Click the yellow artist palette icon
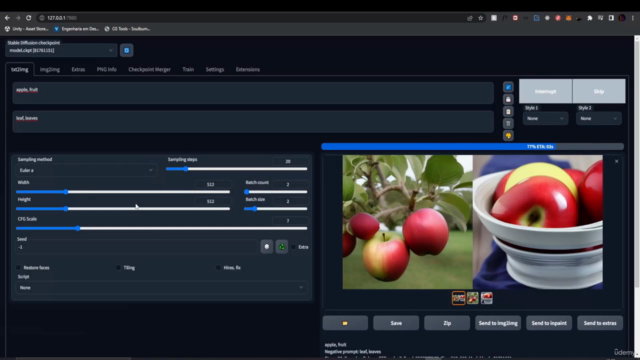 point(508,136)
